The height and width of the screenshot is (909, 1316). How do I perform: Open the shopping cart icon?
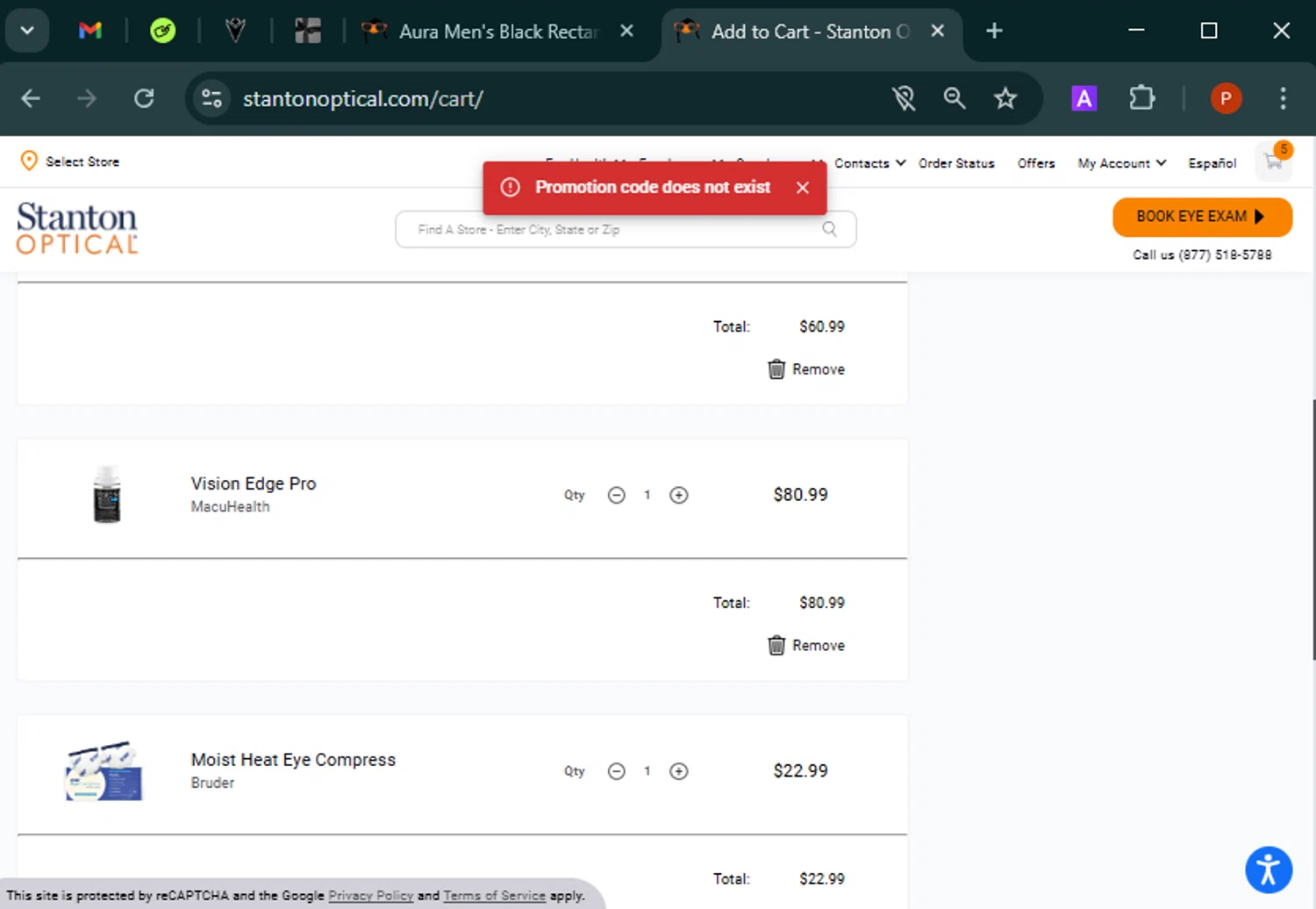[x=1274, y=161]
